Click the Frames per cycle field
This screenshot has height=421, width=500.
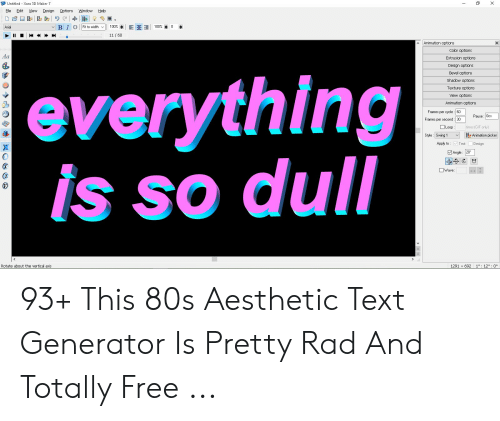coord(460,112)
